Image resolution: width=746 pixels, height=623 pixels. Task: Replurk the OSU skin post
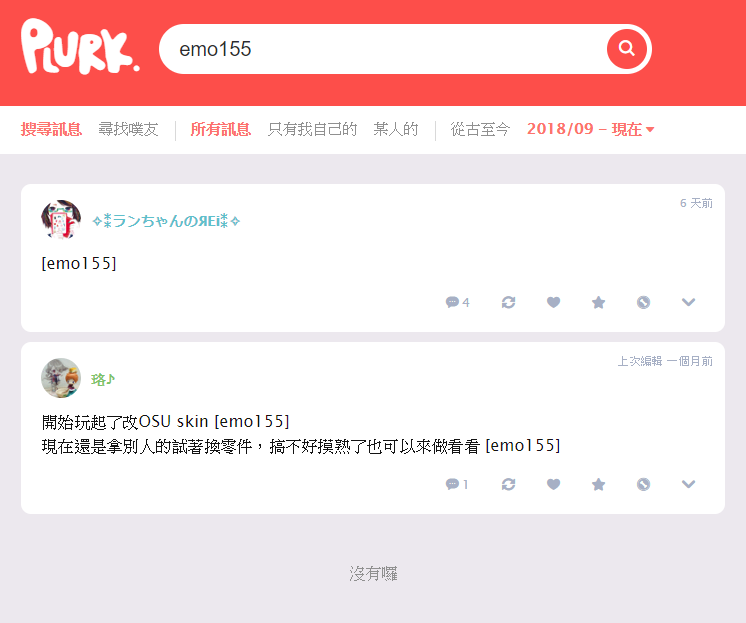pyautogui.click(x=508, y=485)
